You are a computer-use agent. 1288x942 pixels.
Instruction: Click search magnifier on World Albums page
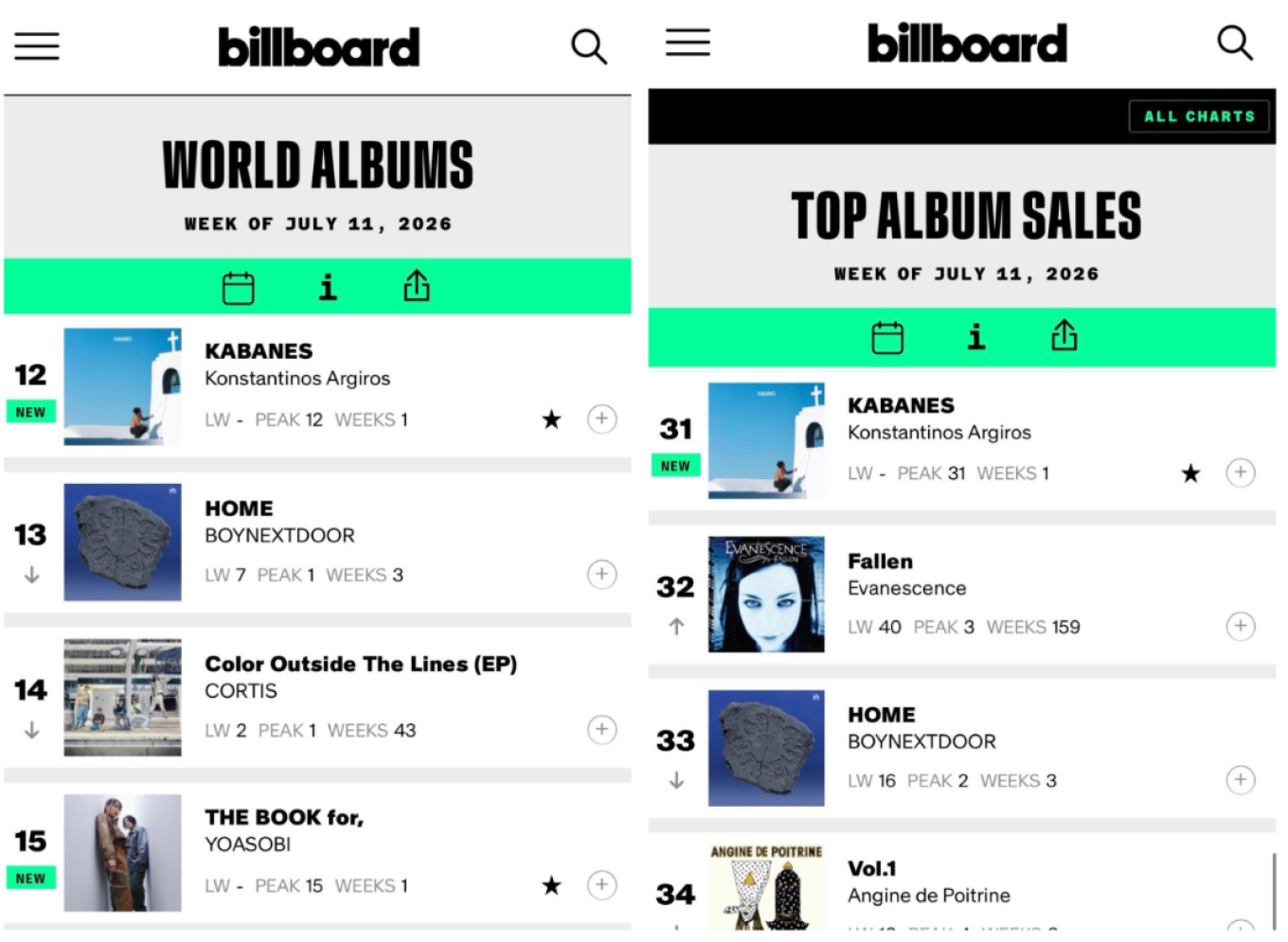point(588,45)
